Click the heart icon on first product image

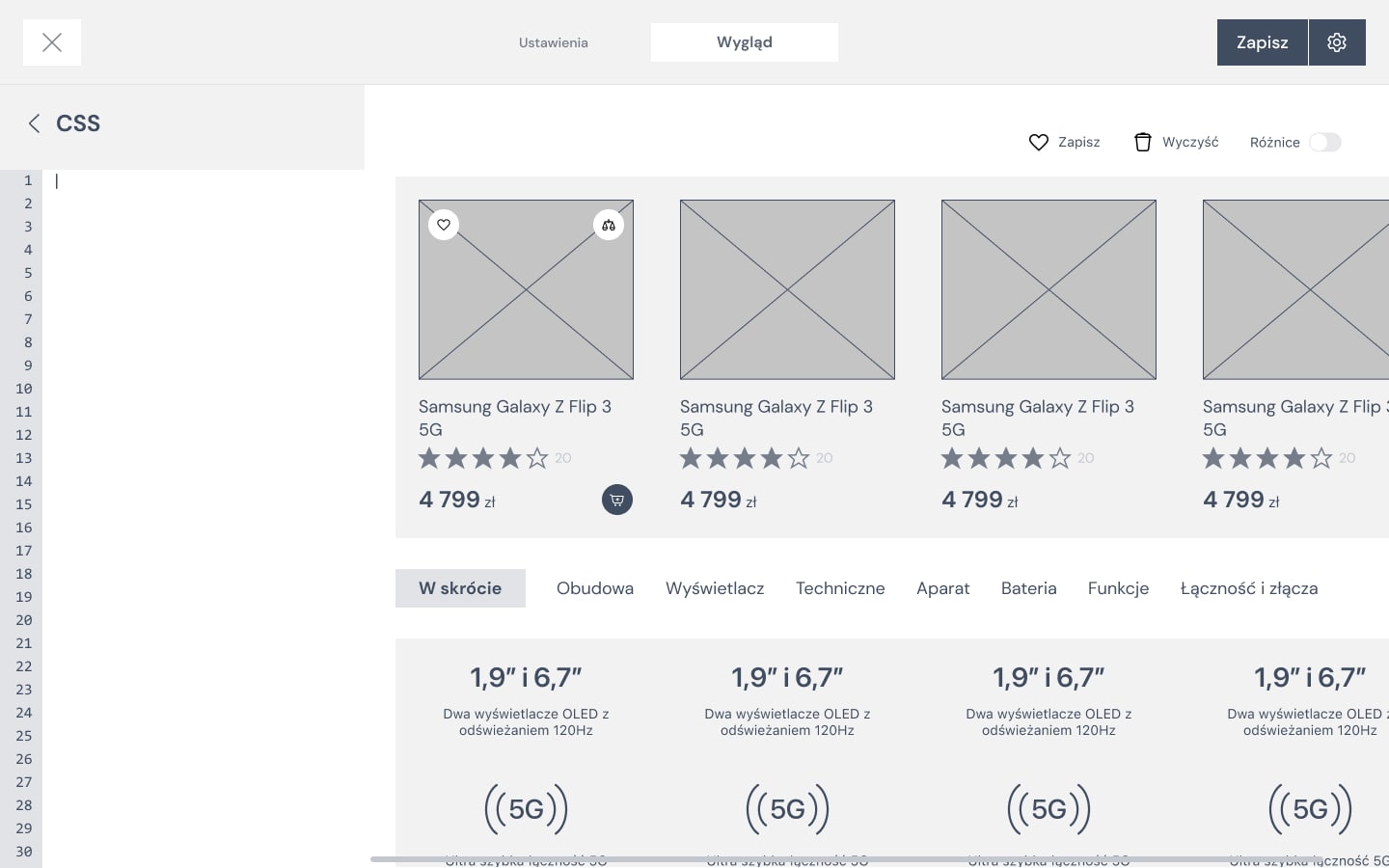point(444,225)
